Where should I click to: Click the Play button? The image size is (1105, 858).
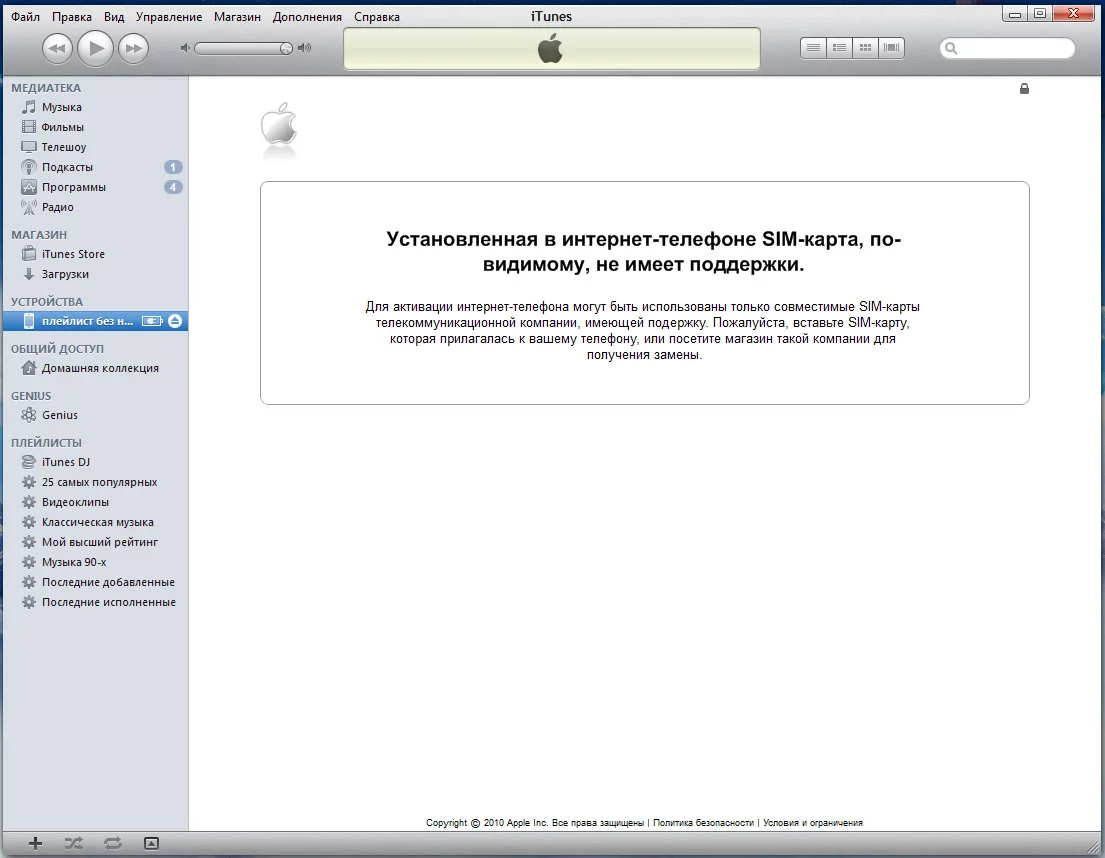(x=95, y=49)
